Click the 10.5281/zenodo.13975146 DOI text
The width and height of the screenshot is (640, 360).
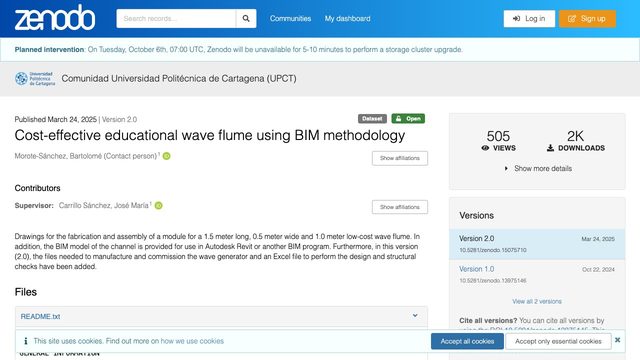(x=493, y=280)
